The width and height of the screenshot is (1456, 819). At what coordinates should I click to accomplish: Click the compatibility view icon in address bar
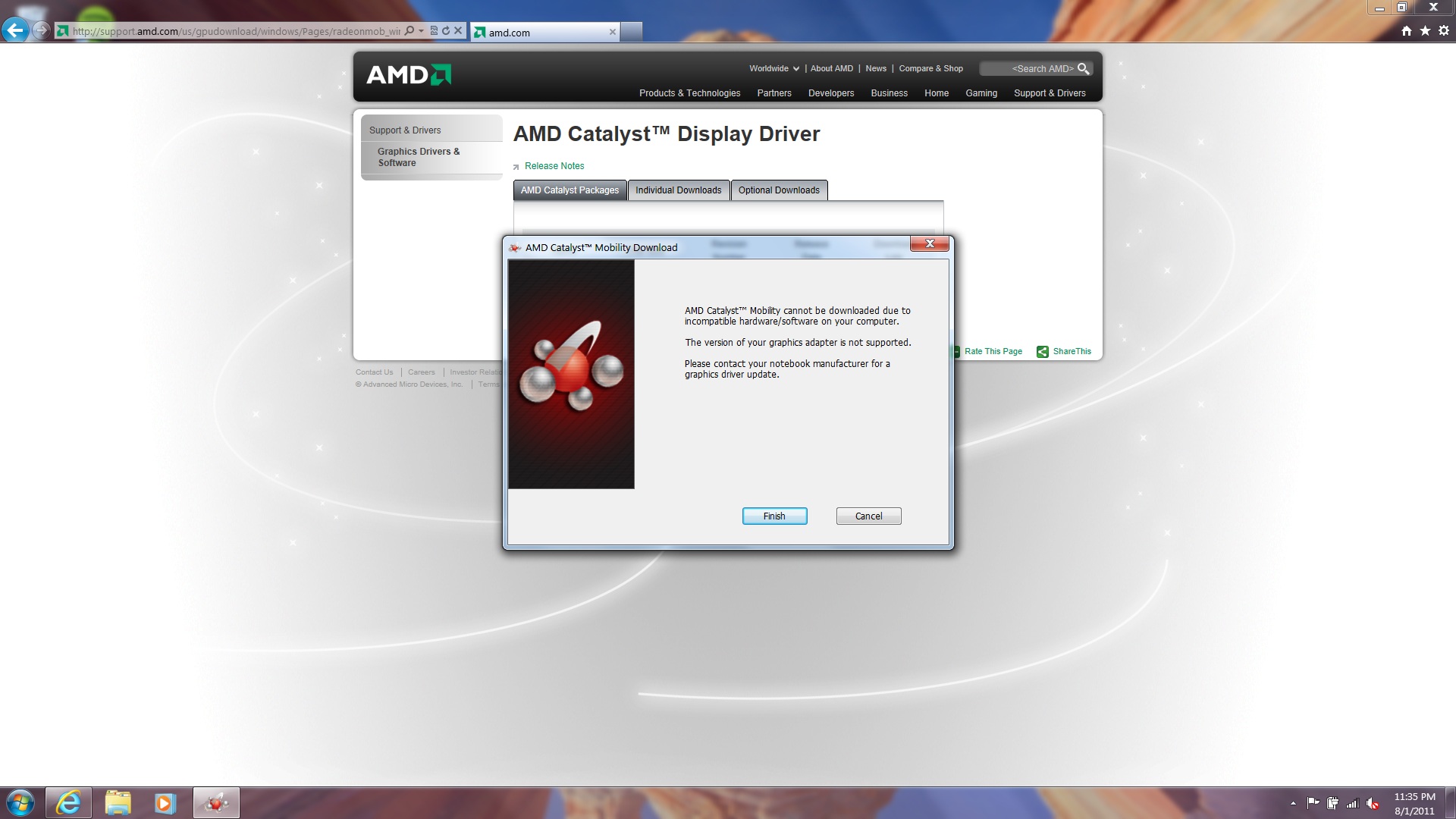pos(434,31)
